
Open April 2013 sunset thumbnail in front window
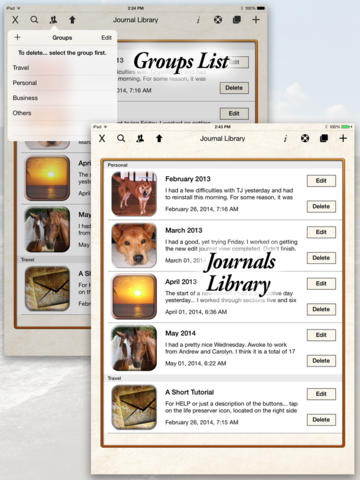134,297
